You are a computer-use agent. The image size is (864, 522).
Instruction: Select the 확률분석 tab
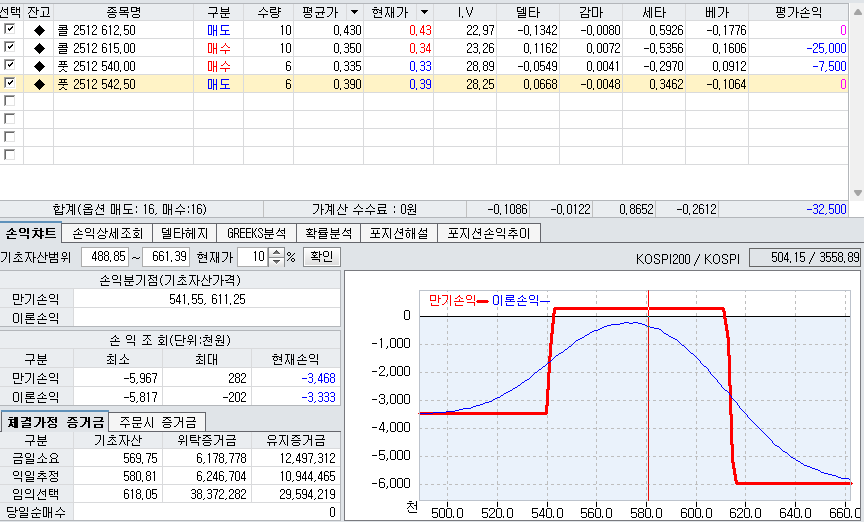pos(329,233)
